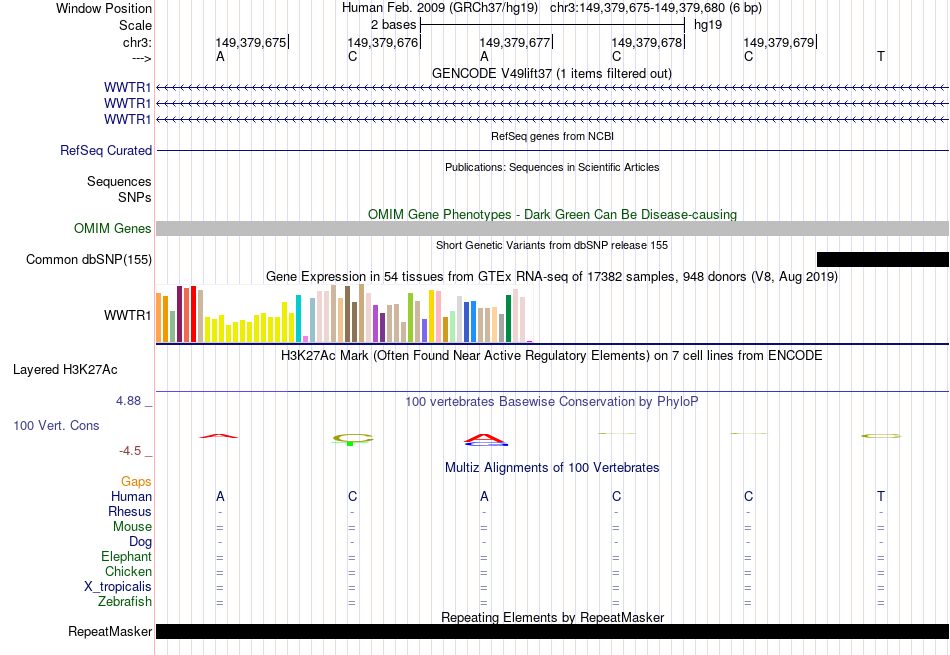Open Multiz Alignments of 100 Vertebrates title
The width and height of the screenshot is (950, 655).
click(552, 468)
